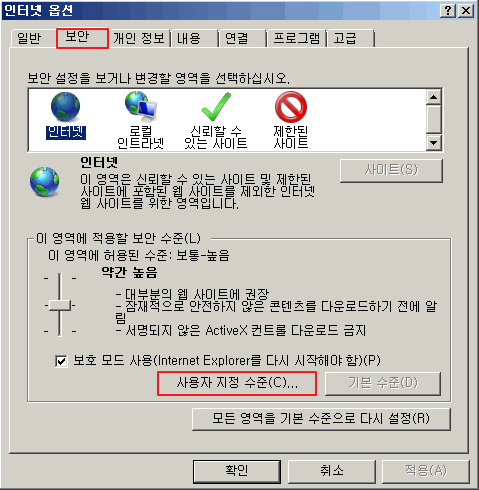Open the 프로그램 tab
The width and height of the screenshot is (479, 490).
click(x=296, y=39)
